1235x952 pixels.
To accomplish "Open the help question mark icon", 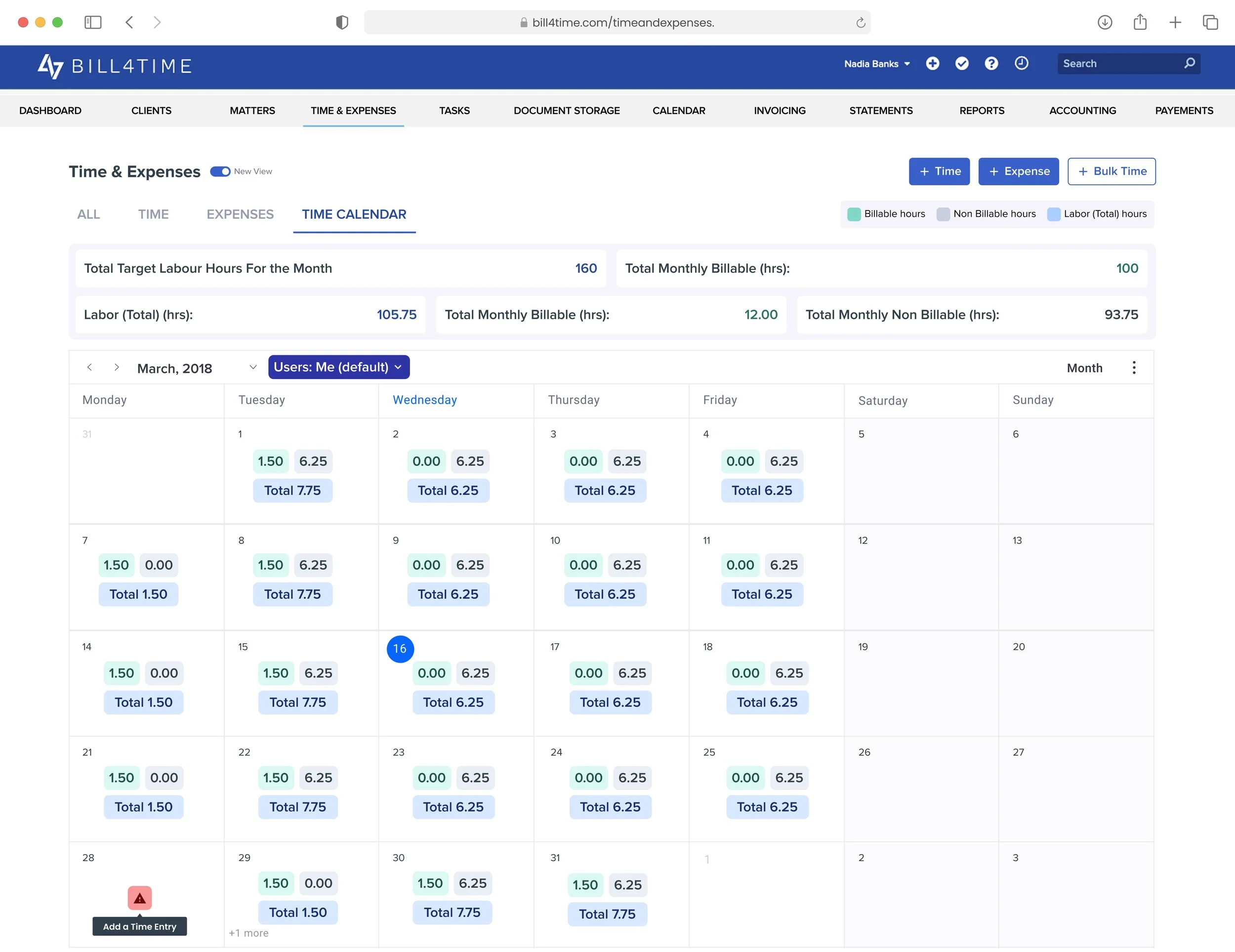I will tap(990, 63).
